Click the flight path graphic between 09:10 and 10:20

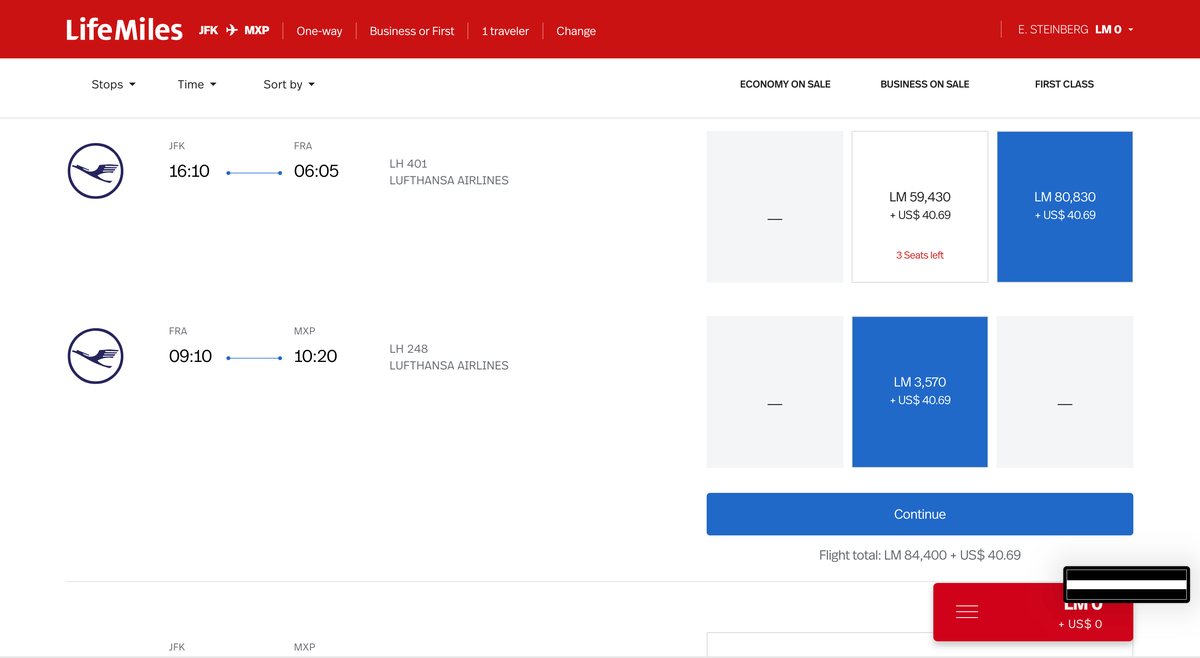tap(254, 356)
